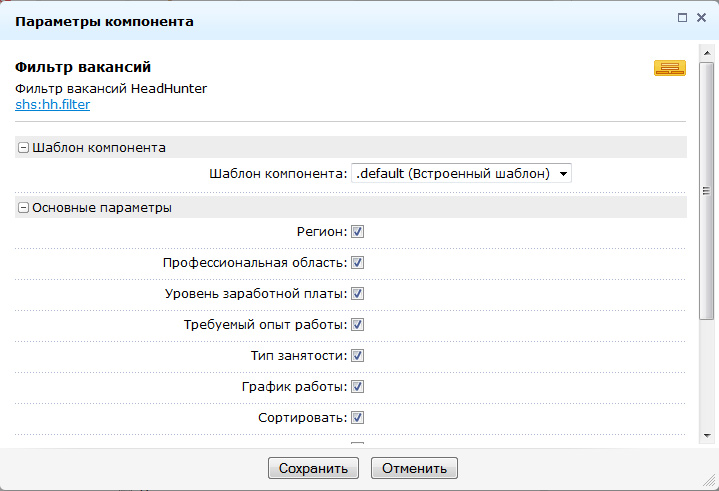
Task: Toggle the Профессиональная область checkbox
Action: tap(357, 263)
